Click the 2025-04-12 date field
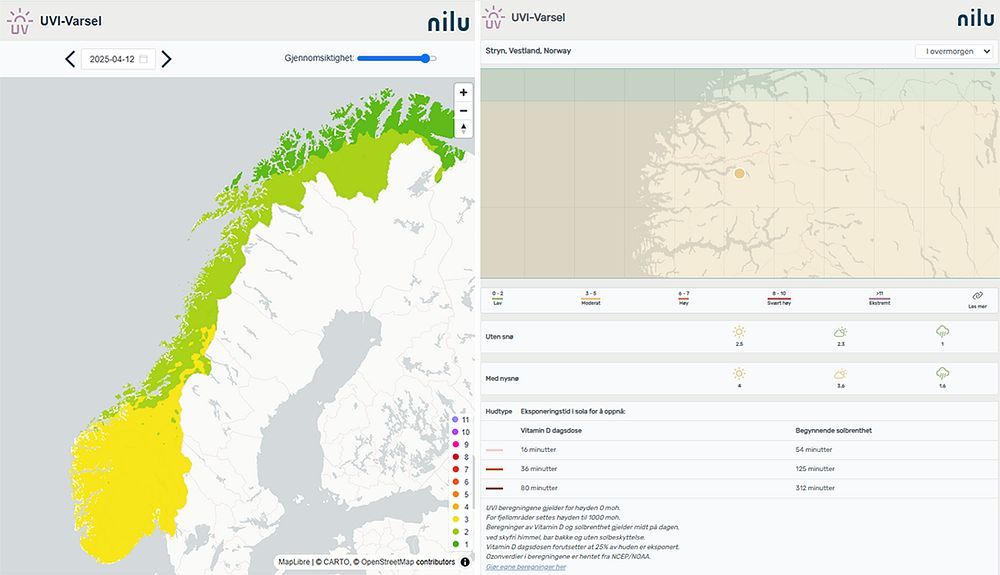The width and height of the screenshot is (1000, 575). pos(118,59)
